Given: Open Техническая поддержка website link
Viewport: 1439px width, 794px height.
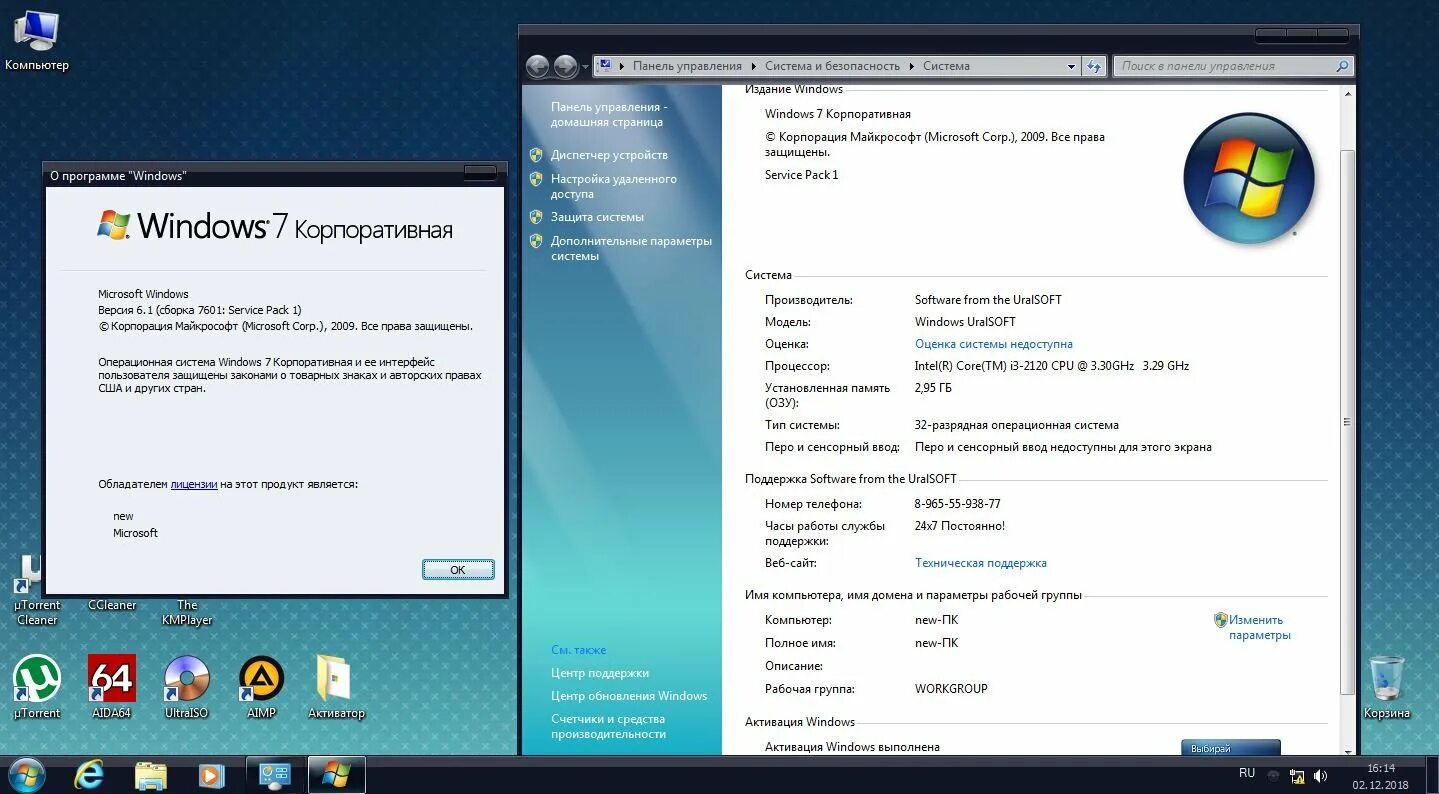Looking at the screenshot, I should pos(980,563).
